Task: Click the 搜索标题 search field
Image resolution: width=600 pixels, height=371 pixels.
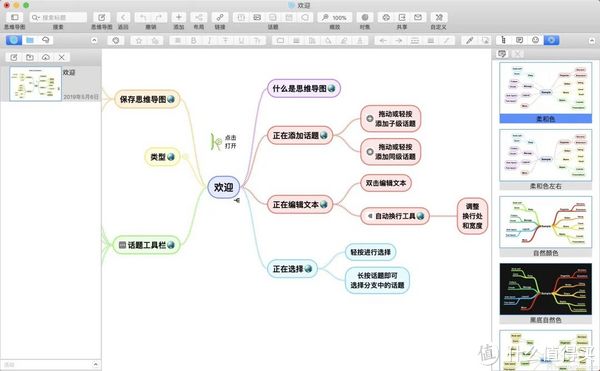Action: [x=59, y=17]
